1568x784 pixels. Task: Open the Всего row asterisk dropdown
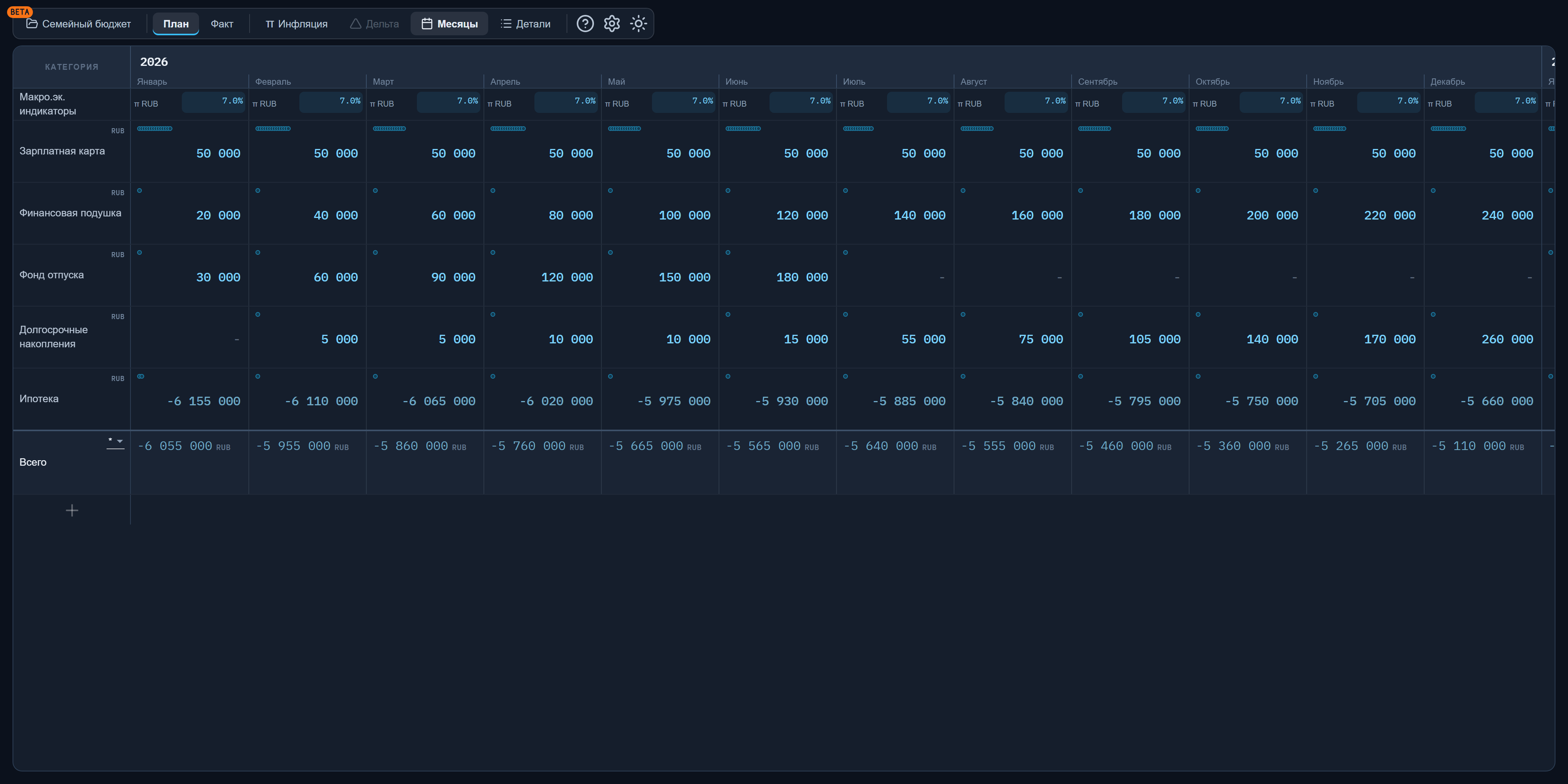[x=116, y=442]
